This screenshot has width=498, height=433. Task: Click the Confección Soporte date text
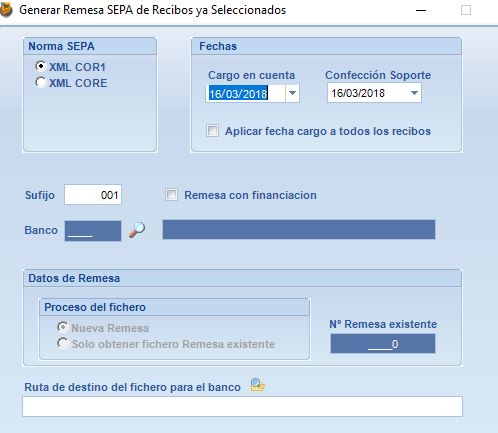pos(358,93)
